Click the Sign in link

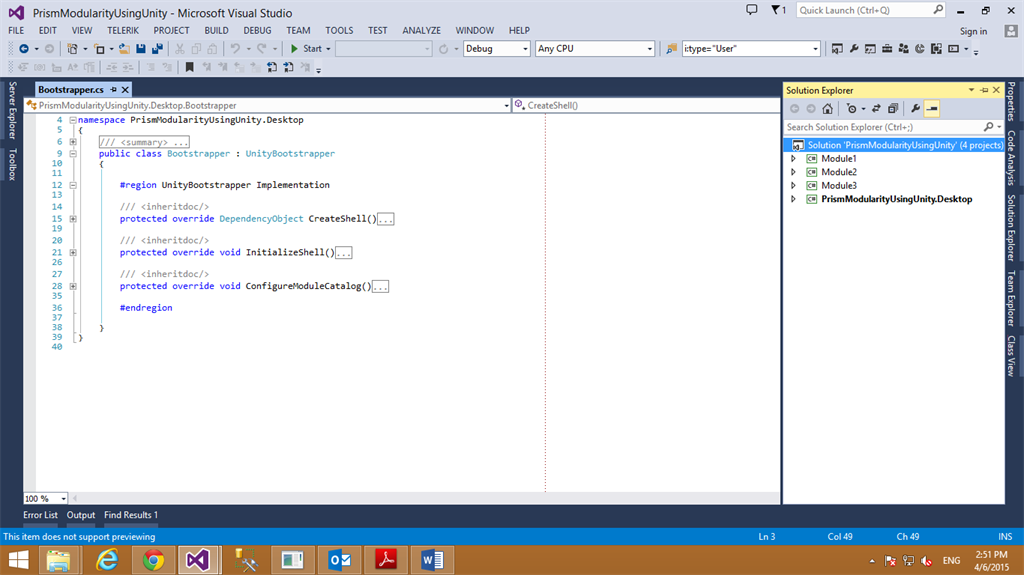(x=973, y=31)
